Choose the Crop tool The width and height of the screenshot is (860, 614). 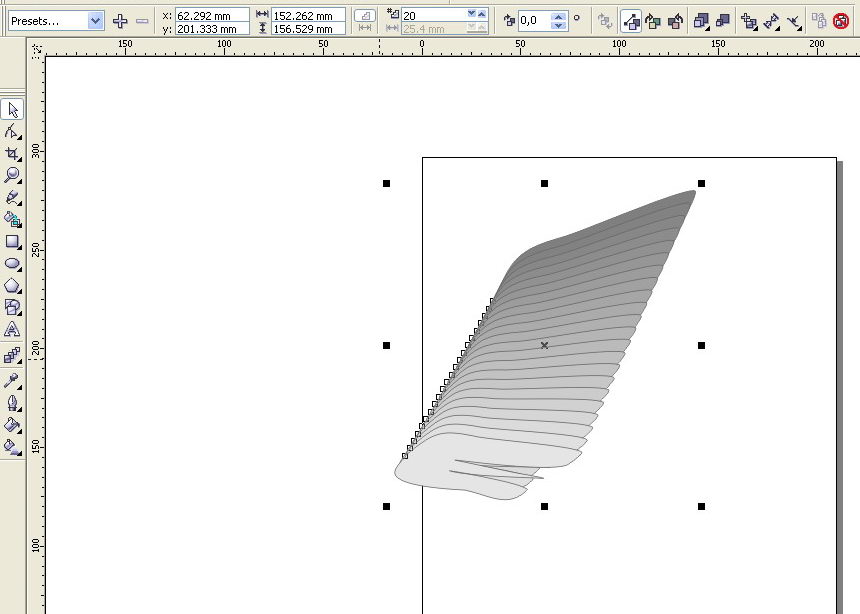[x=13, y=153]
